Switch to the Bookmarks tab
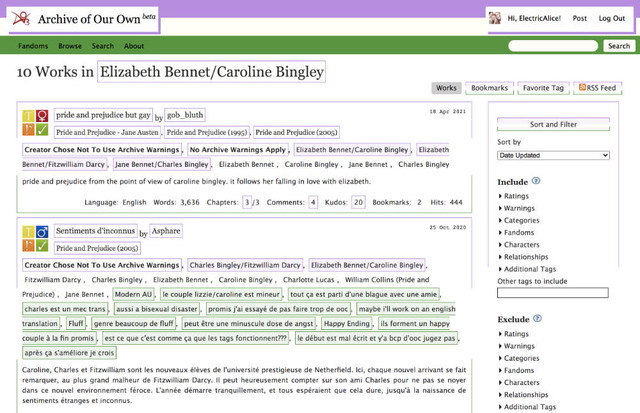The height and width of the screenshot is (413, 640). [489, 88]
